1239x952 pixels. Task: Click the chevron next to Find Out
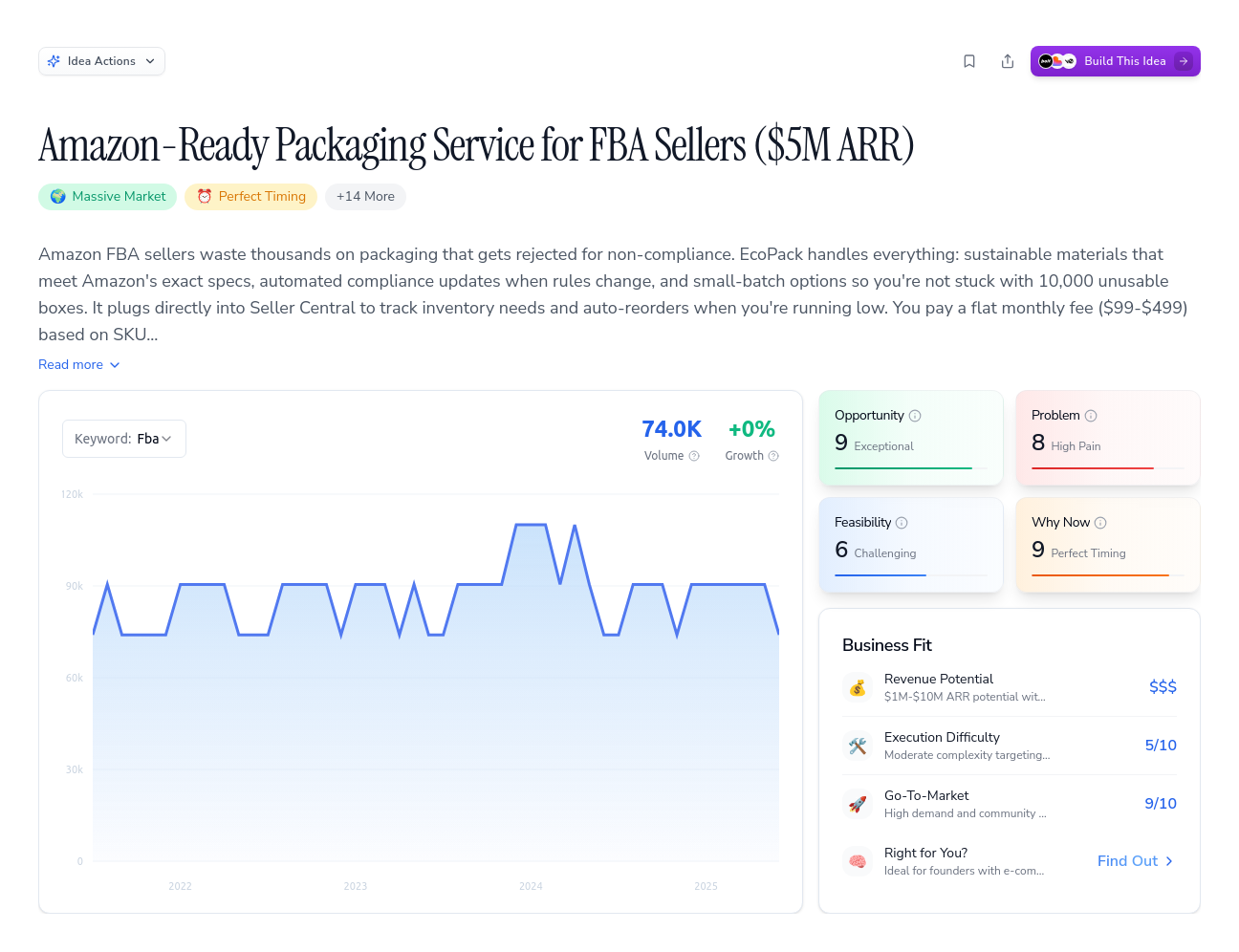click(x=1169, y=861)
